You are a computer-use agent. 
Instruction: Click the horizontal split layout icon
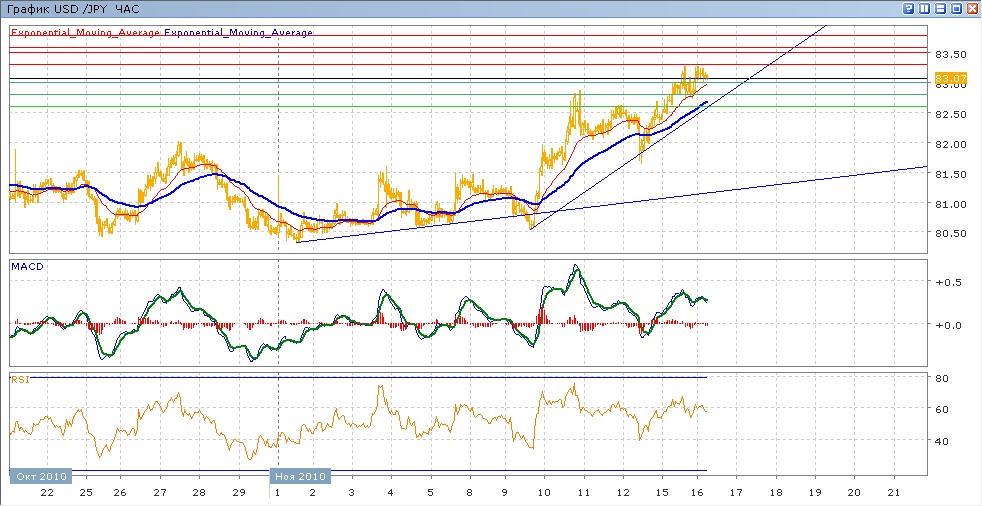click(940, 8)
